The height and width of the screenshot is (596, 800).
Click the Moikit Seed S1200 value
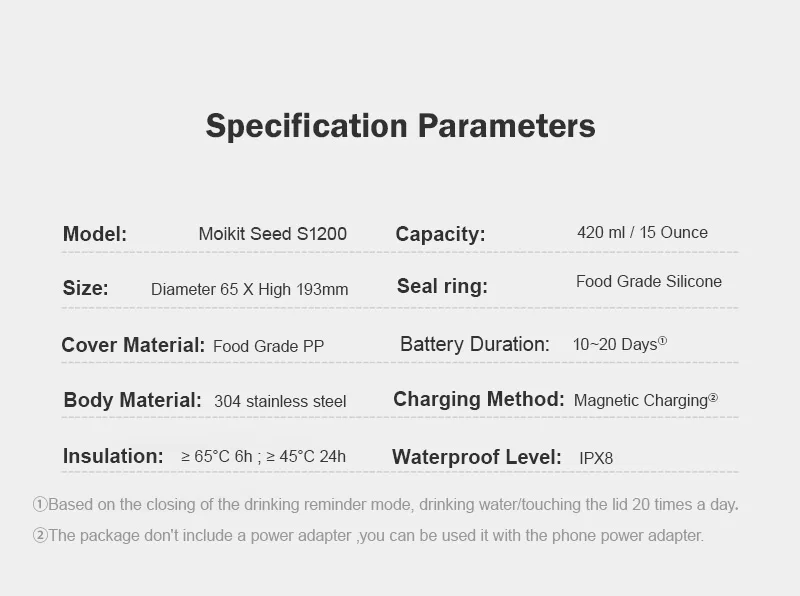(272, 234)
